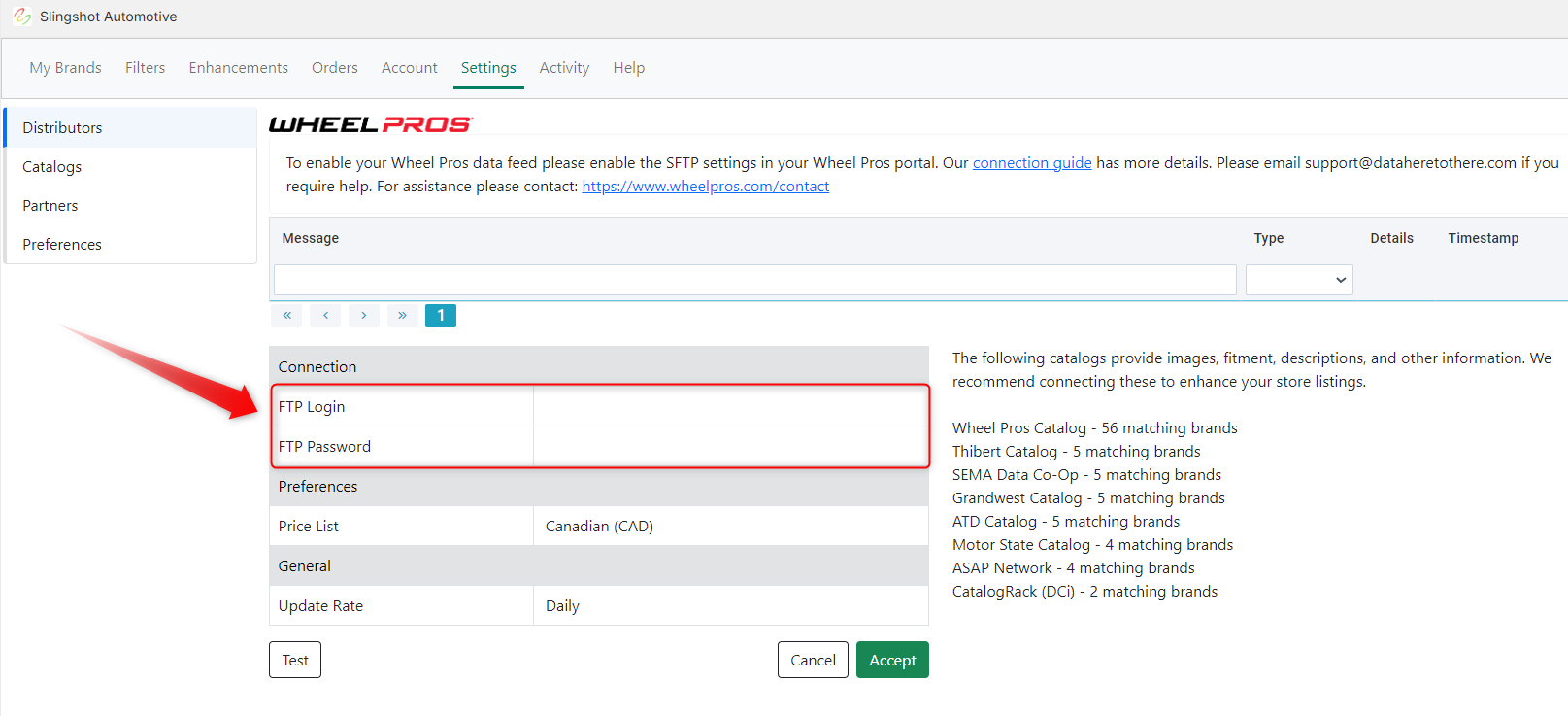The height and width of the screenshot is (716, 1568).
Task: Go to next page of messages
Action: coord(364,315)
